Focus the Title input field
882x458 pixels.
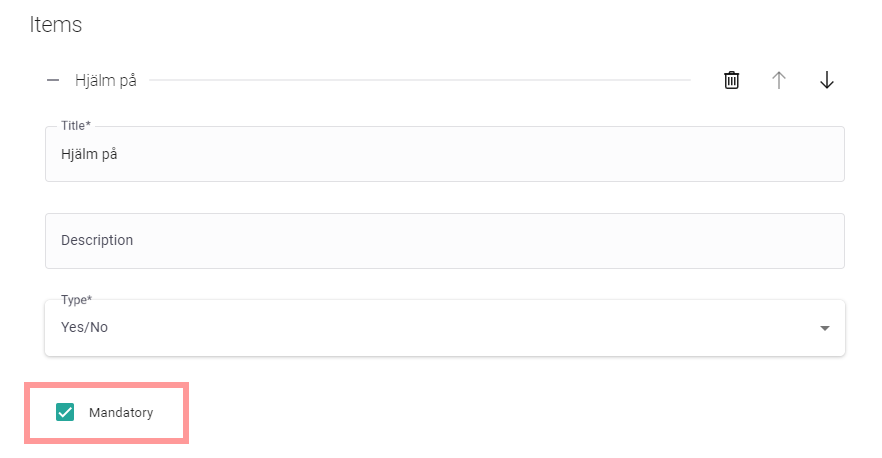pyautogui.click(x=444, y=154)
